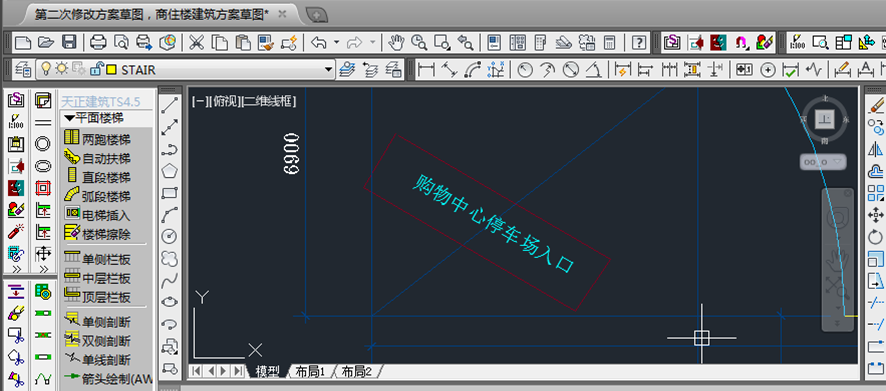This screenshot has height=391, width=886.
Task: Click the Paste clipboard icon
Action: click(243, 42)
